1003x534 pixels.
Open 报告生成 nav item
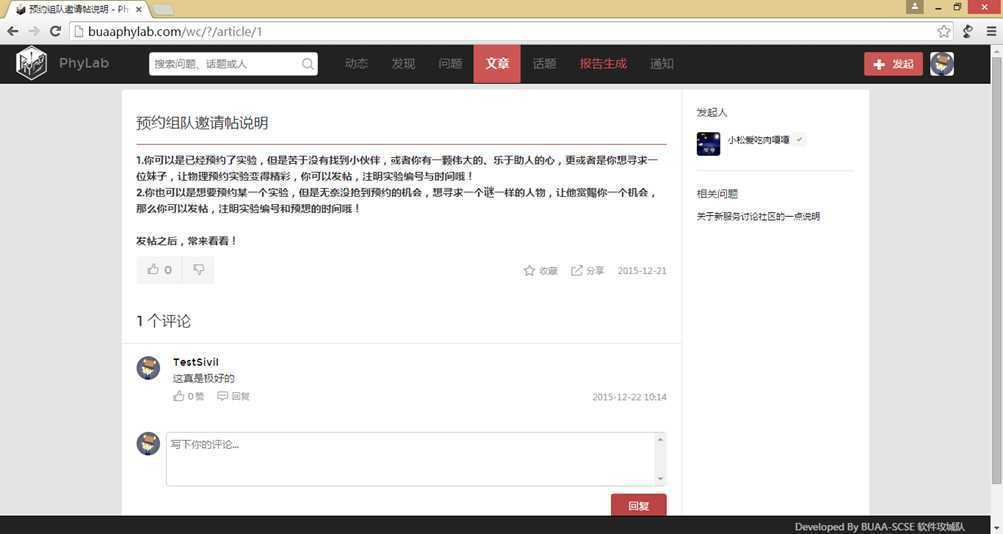pos(603,64)
